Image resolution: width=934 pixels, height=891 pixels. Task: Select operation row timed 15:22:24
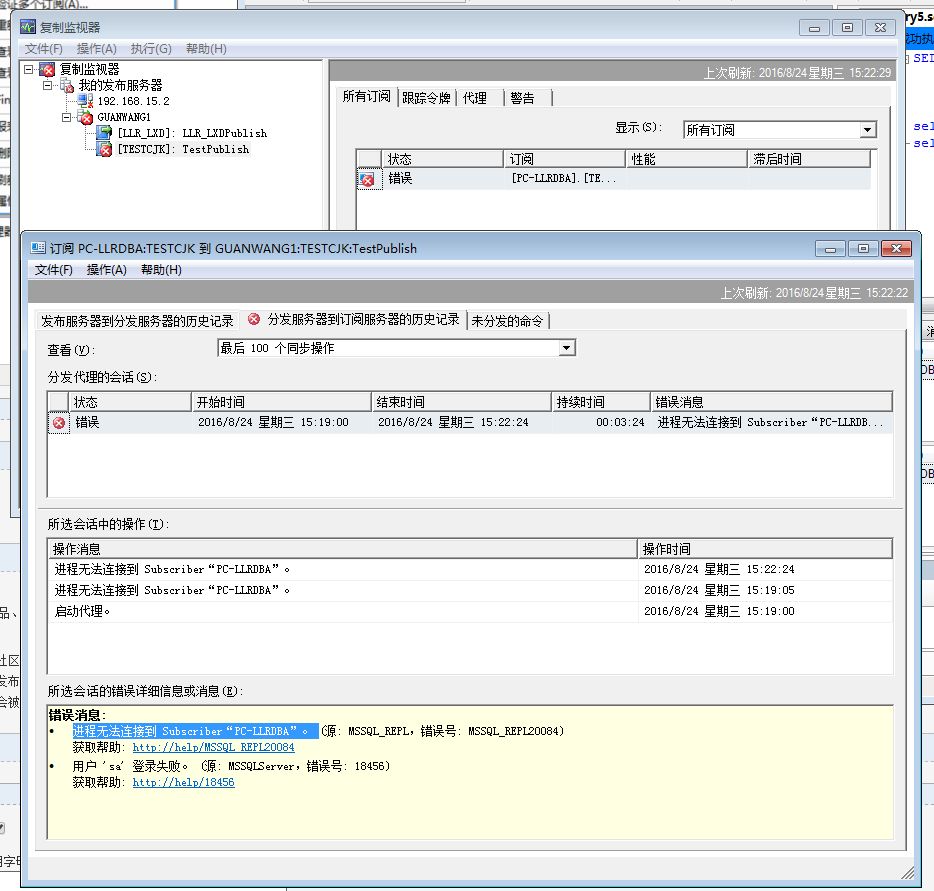[x=471, y=569]
